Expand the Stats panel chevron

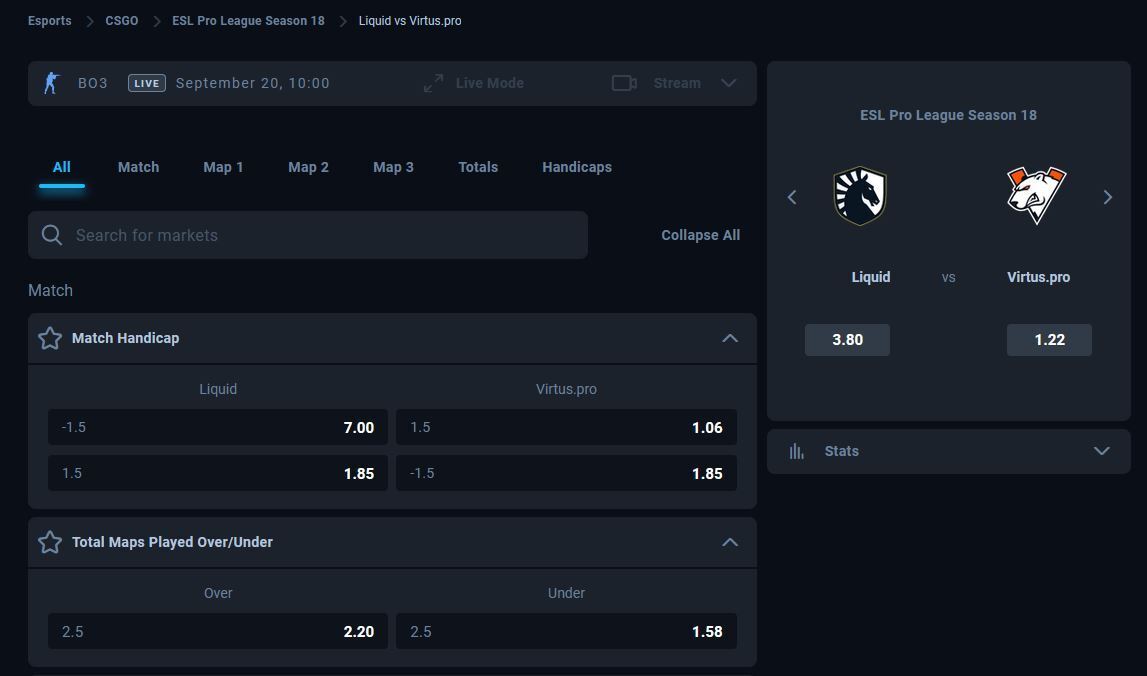[1102, 451]
